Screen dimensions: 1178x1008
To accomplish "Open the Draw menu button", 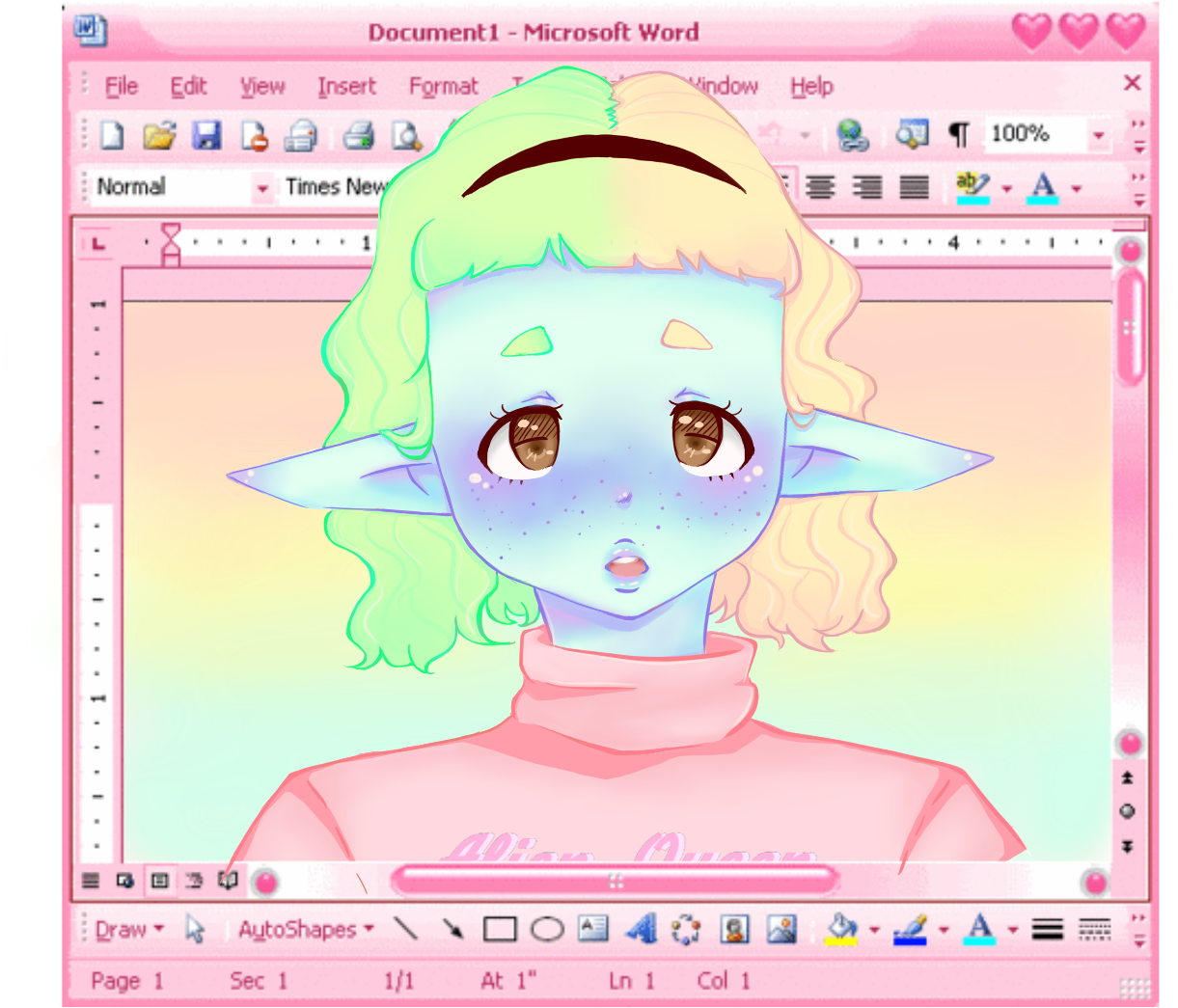I will (x=126, y=929).
